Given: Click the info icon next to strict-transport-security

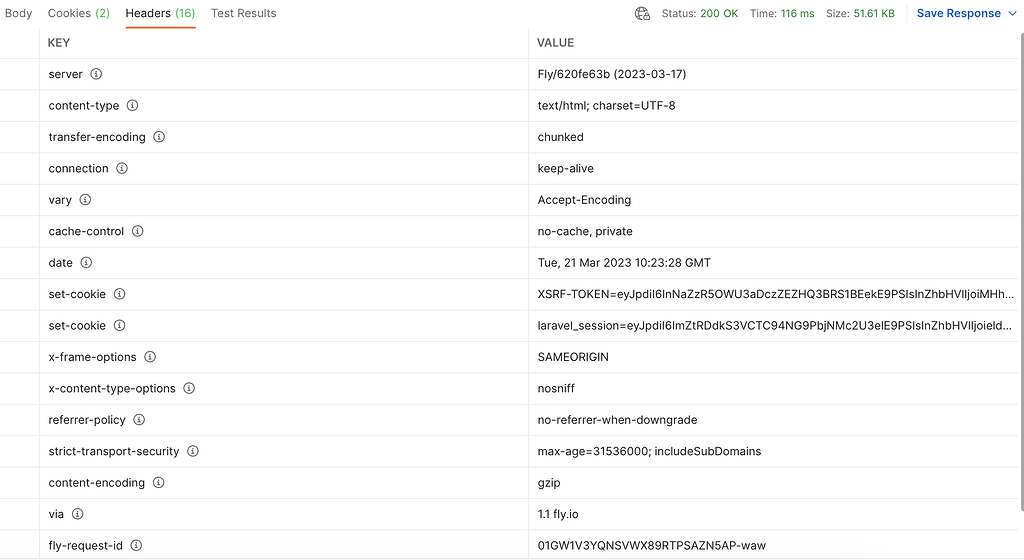Looking at the screenshot, I should [x=193, y=451].
